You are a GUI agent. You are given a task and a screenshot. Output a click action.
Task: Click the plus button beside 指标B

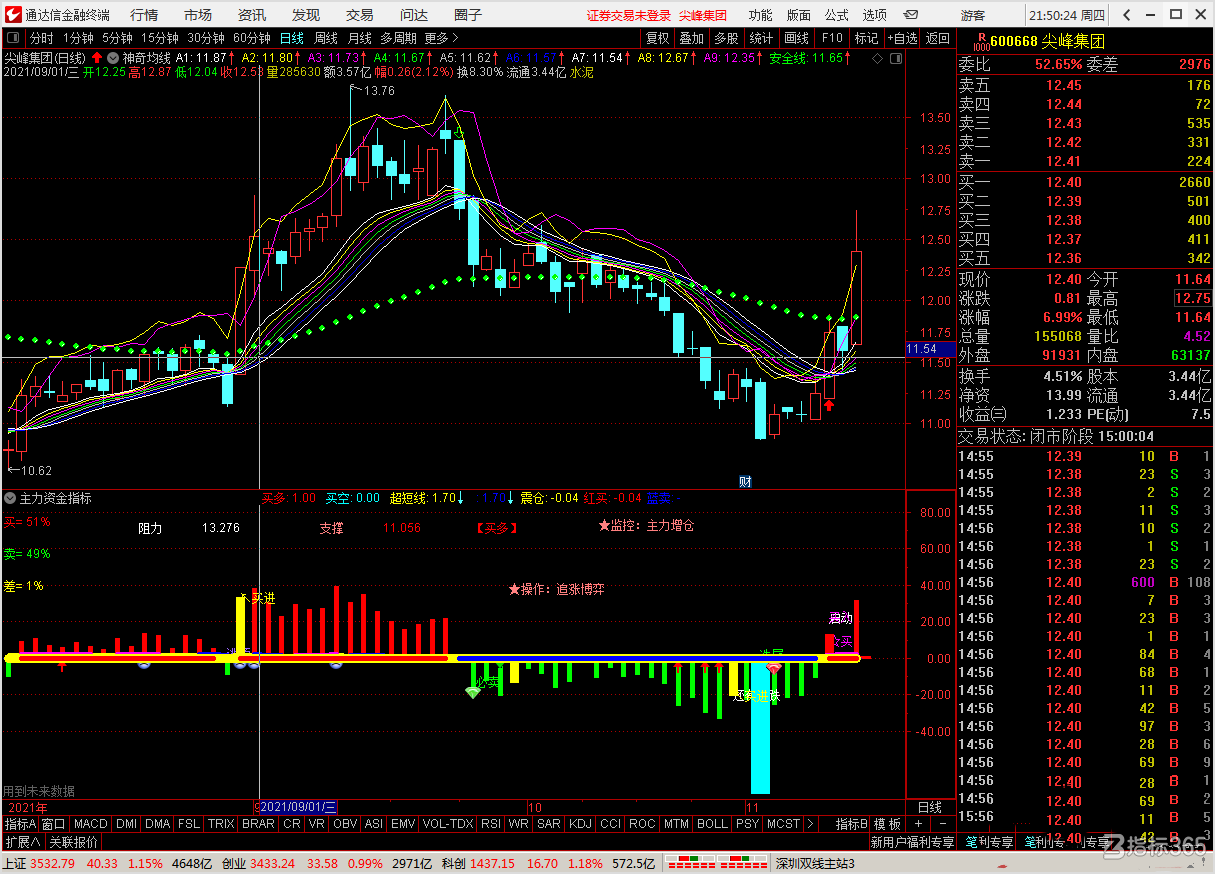[x=917, y=824]
